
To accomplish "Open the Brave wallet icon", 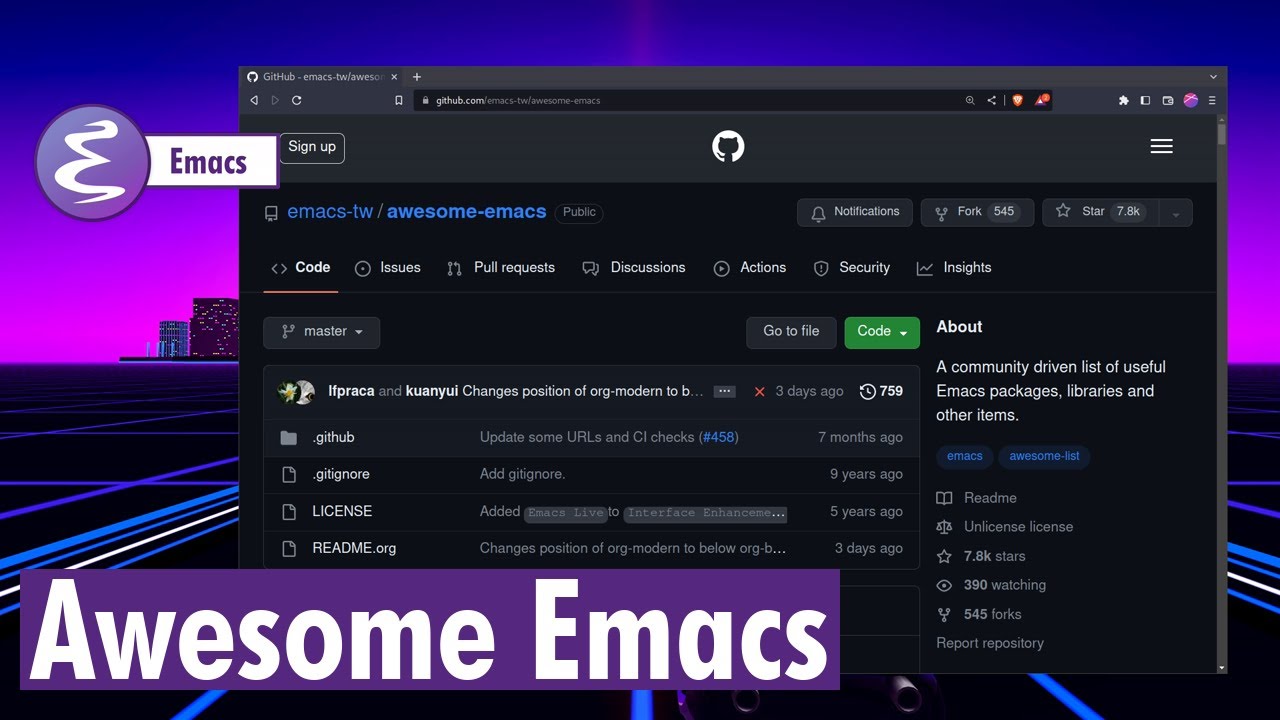I will pos(1167,100).
